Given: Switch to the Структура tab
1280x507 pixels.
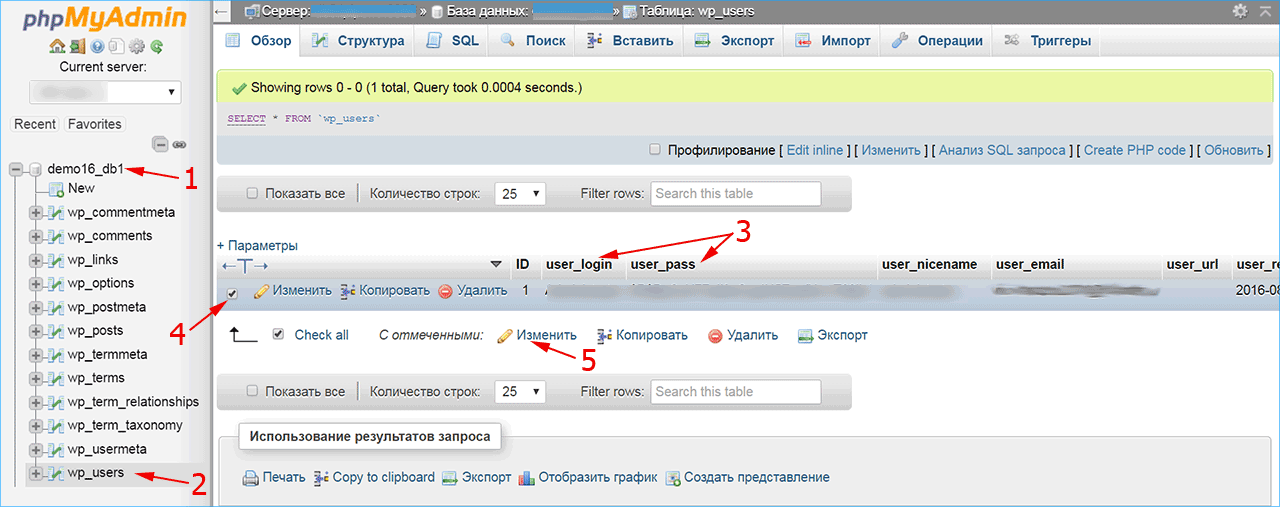Looking at the screenshot, I should point(359,41).
